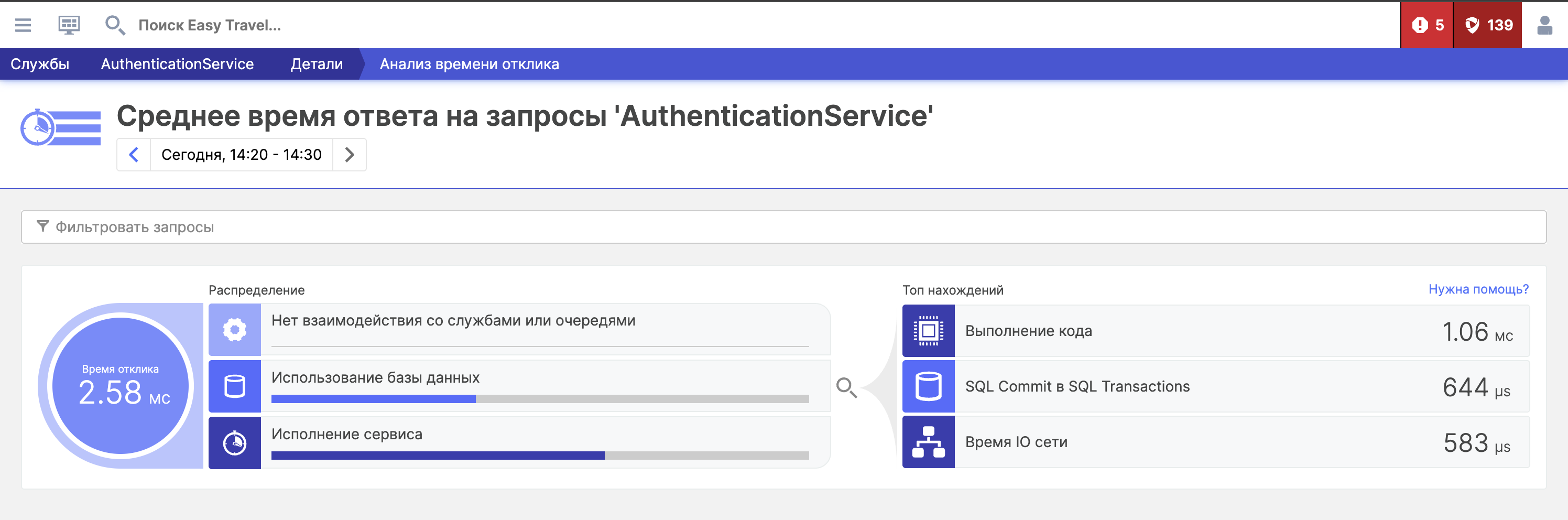Image resolution: width=1568 pixels, height=520 pixels.
Task: Open the time frame selector 14:20 - 14:30
Action: coord(241,155)
